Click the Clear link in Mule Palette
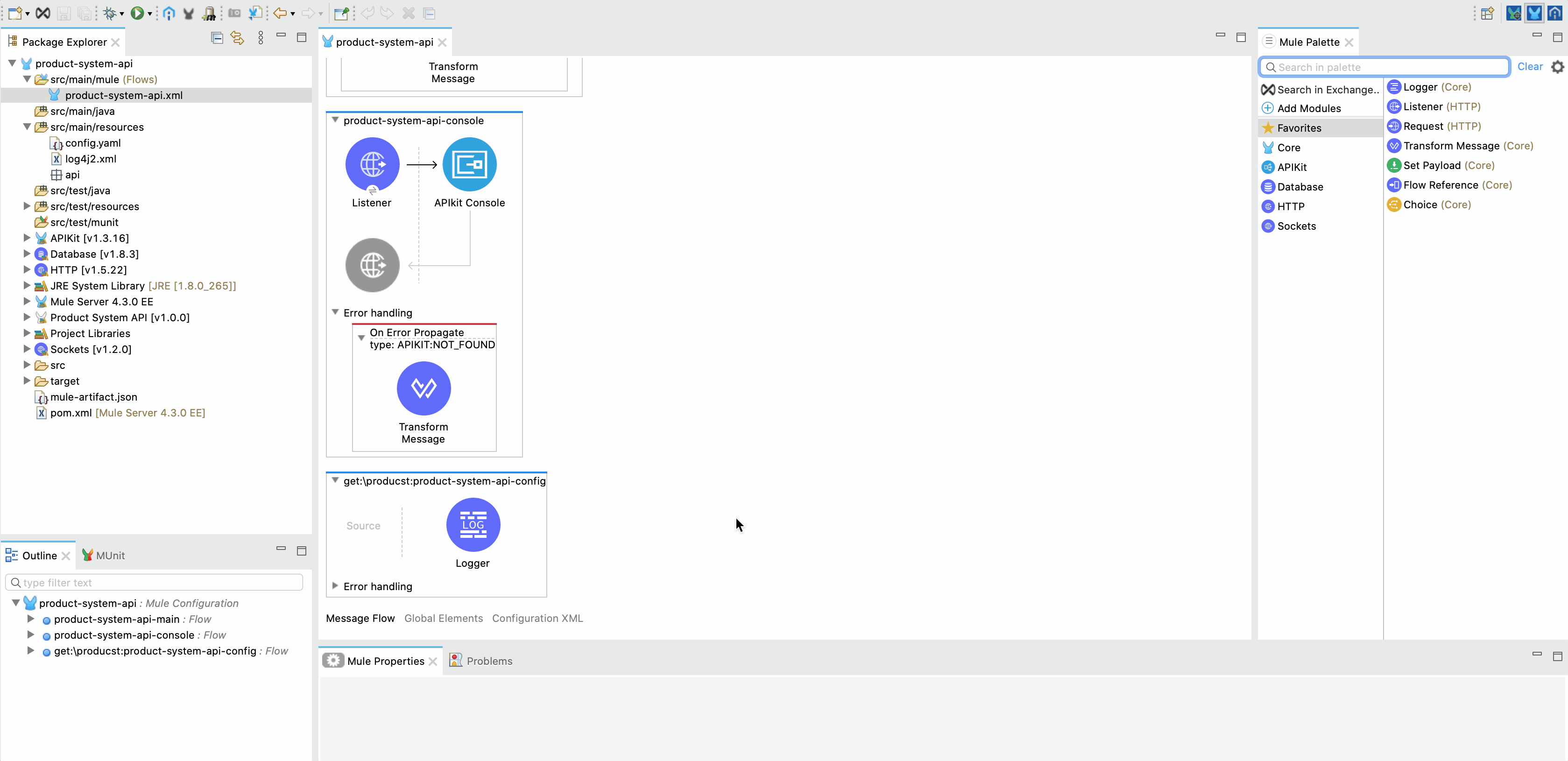The height and width of the screenshot is (761, 1568). tap(1530, 66)
